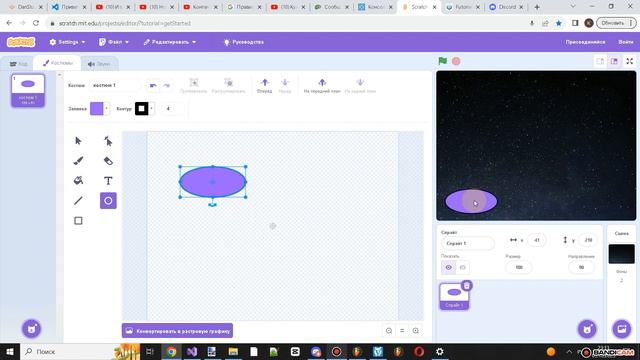Click the red stop button
This screenshot has height=360, width=640.
coord(456,61)
